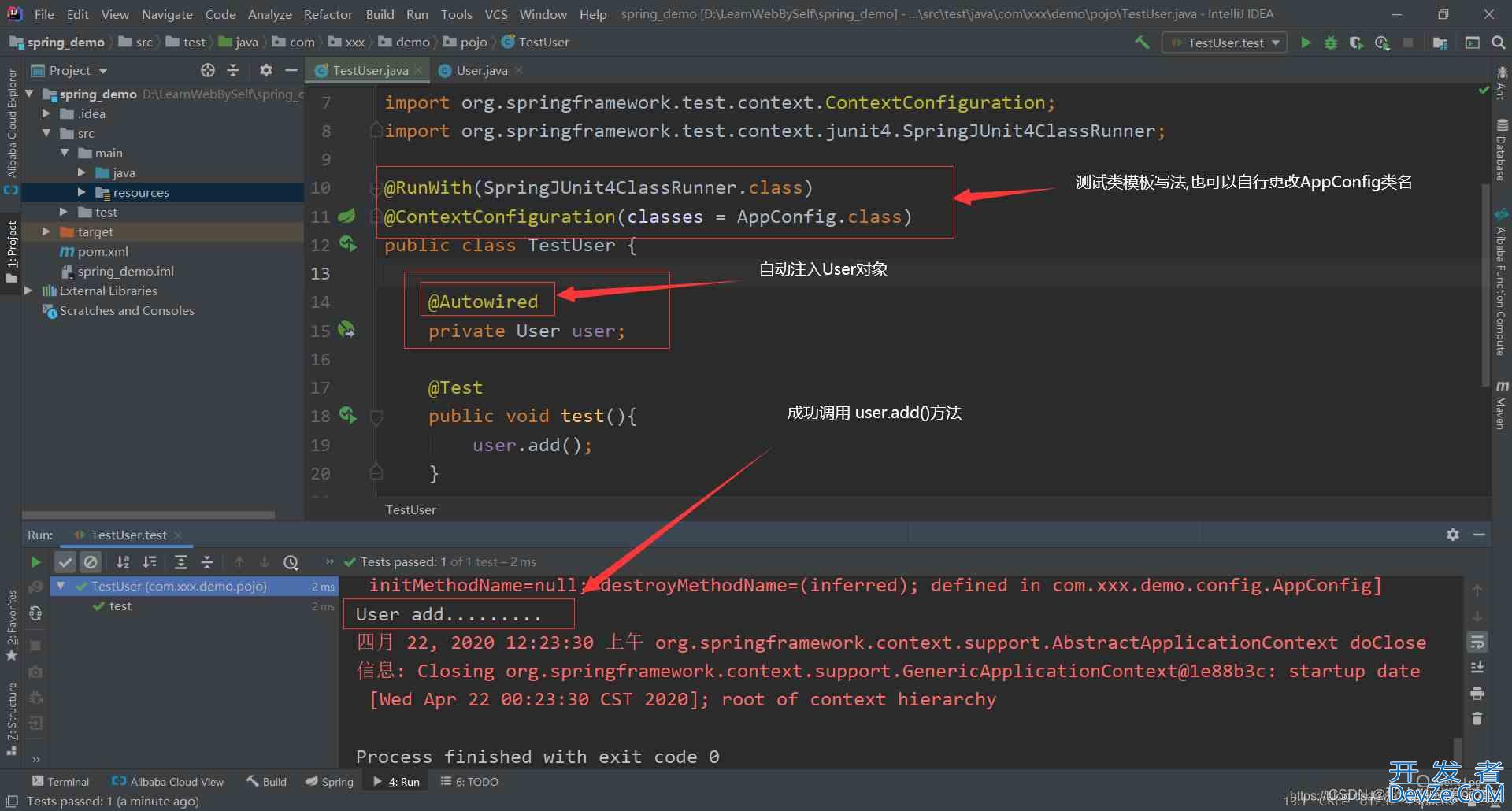Click the Spring bean gutter icon on line 11
Image resolution: width=1512 pixels, height=811 pixels.
pyautogui.click(x=346, y=216)
